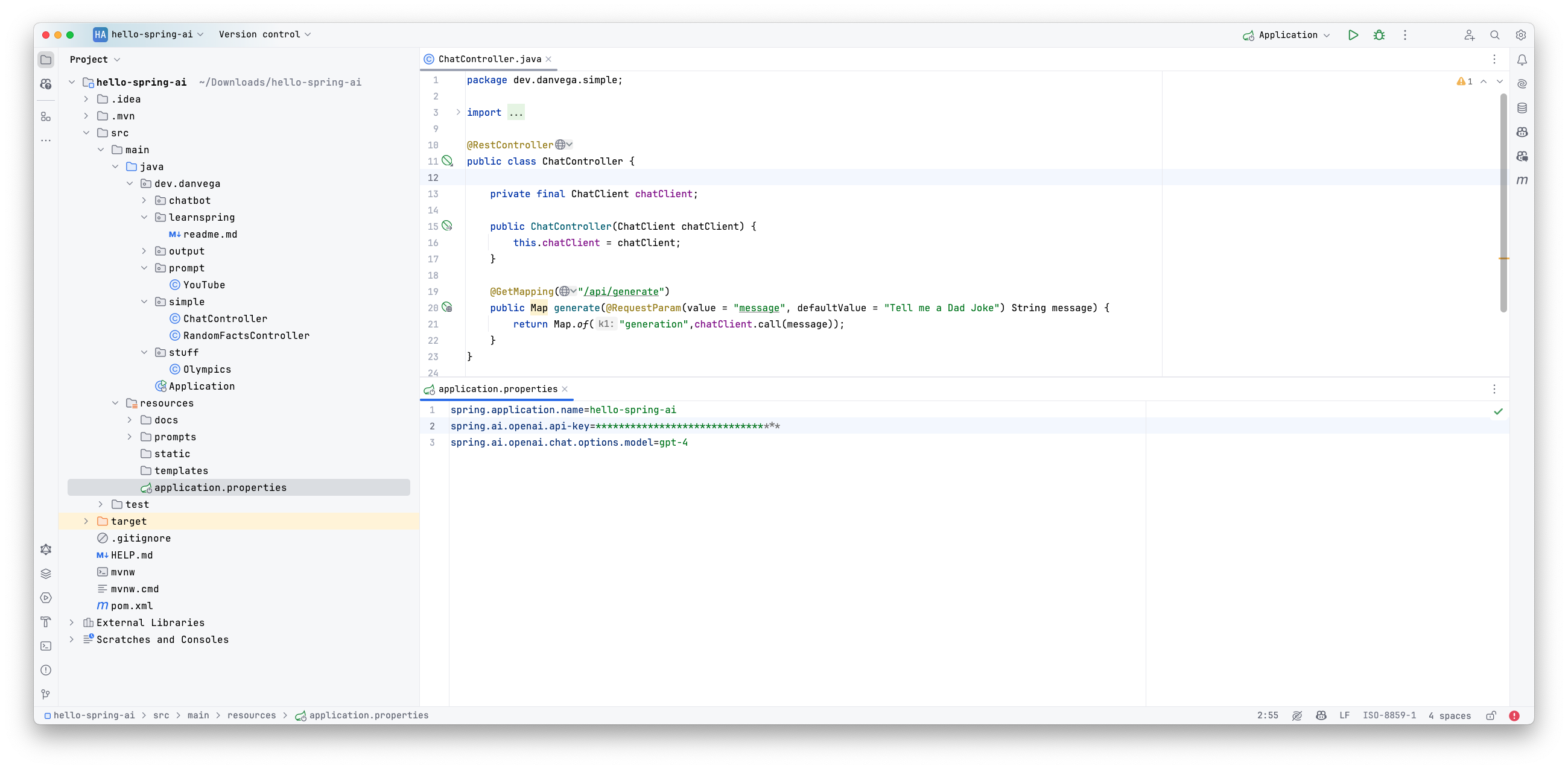Open the Application run configuration dropdown
The width and height of the screenshot is (1568, 769).
[1286, 34]
